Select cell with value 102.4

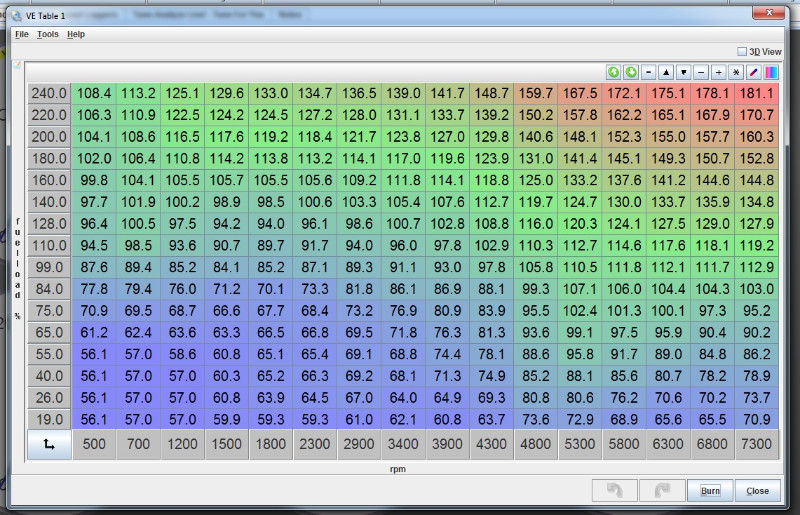[580, 310]
